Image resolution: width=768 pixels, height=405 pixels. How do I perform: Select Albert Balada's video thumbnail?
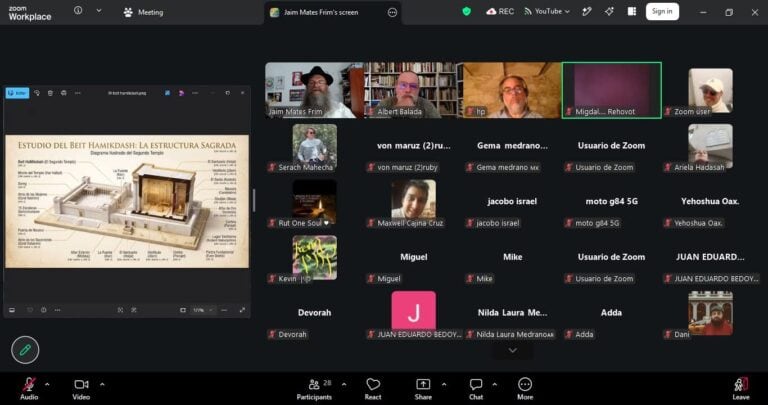[413, 90]
